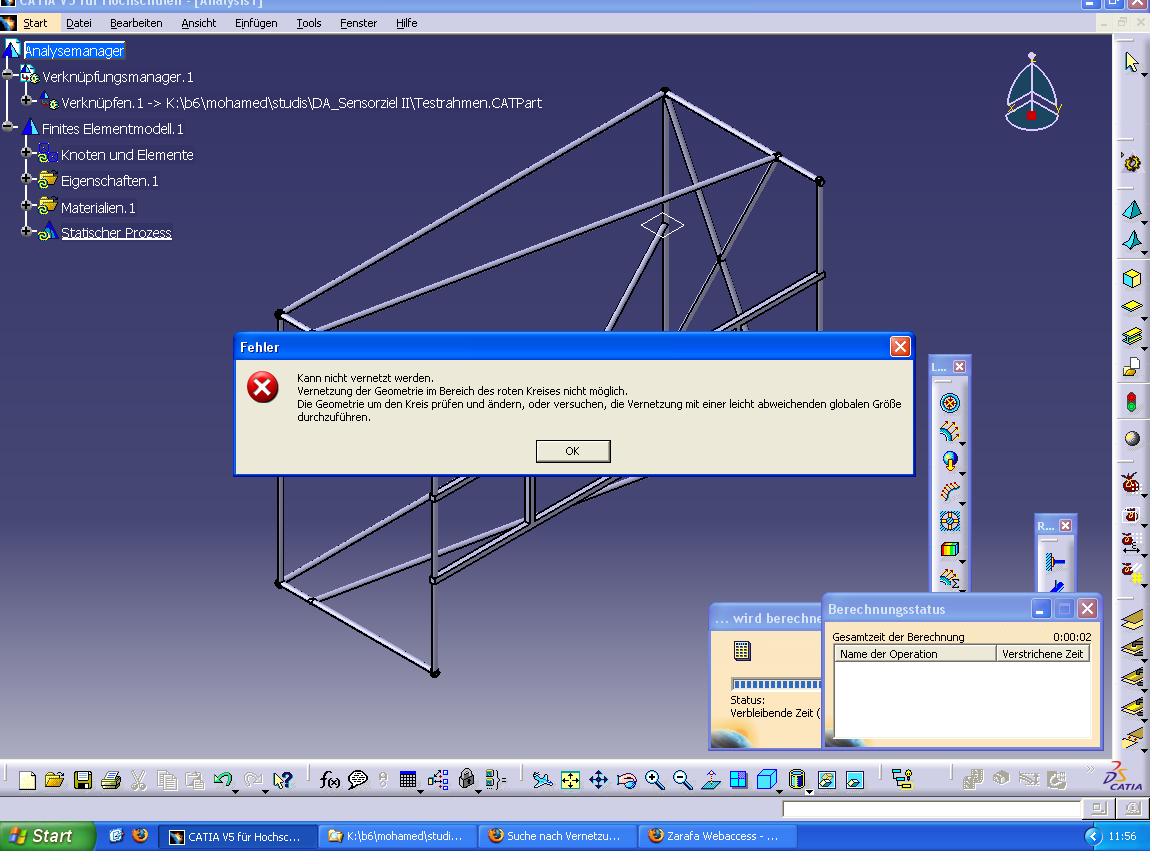1152x864 pixels.
Task: Click the gray sphere icon in right toolbar
Action: (x=1132, y=439)
